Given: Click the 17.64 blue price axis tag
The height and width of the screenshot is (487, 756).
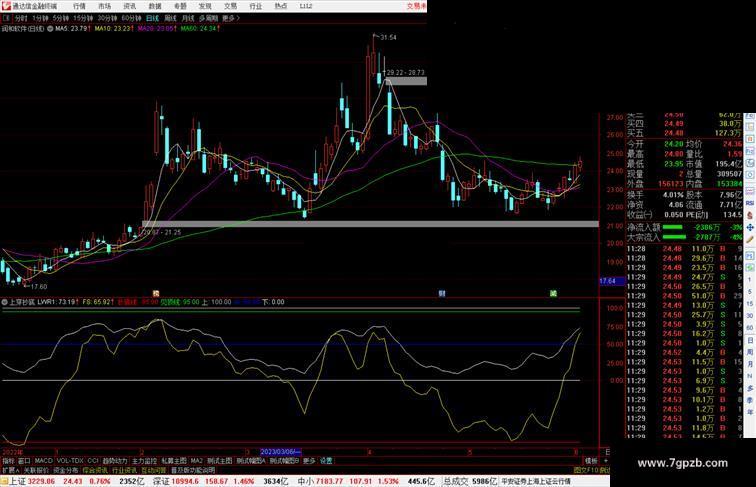Looking at the screenshot, I should coord(612,281).
